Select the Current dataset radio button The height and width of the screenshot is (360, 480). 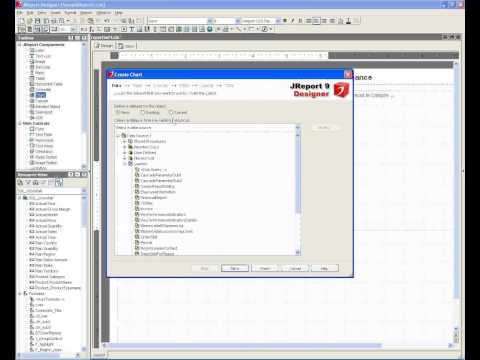click(171, 112)
